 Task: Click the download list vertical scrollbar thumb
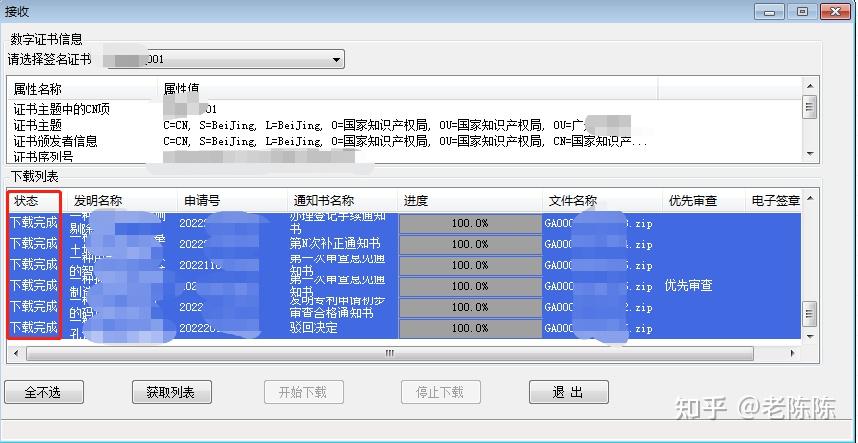point(810,314)
